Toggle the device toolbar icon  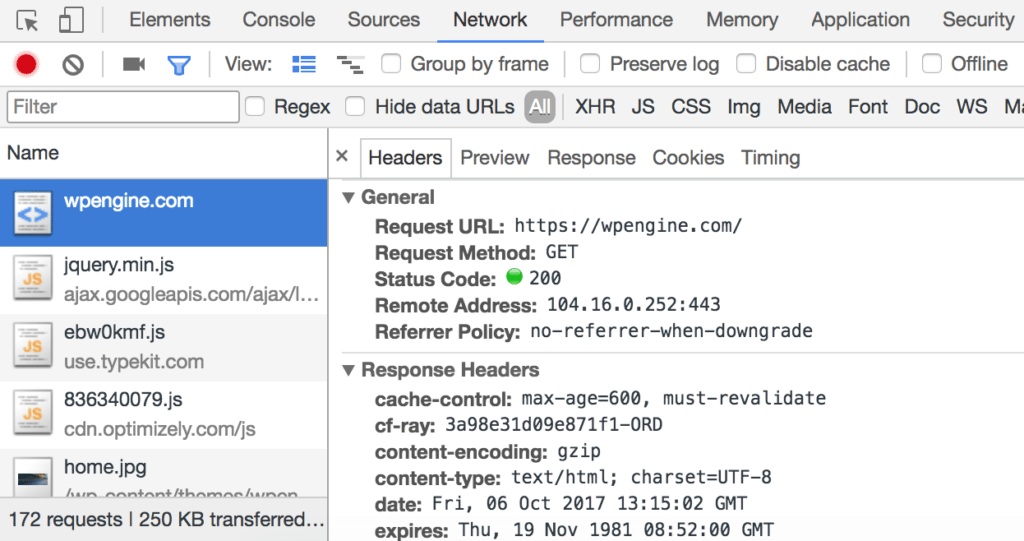[71, 20]
